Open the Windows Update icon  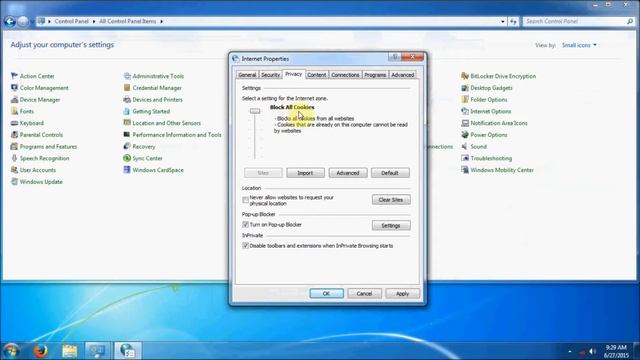[x=14, y=182]
